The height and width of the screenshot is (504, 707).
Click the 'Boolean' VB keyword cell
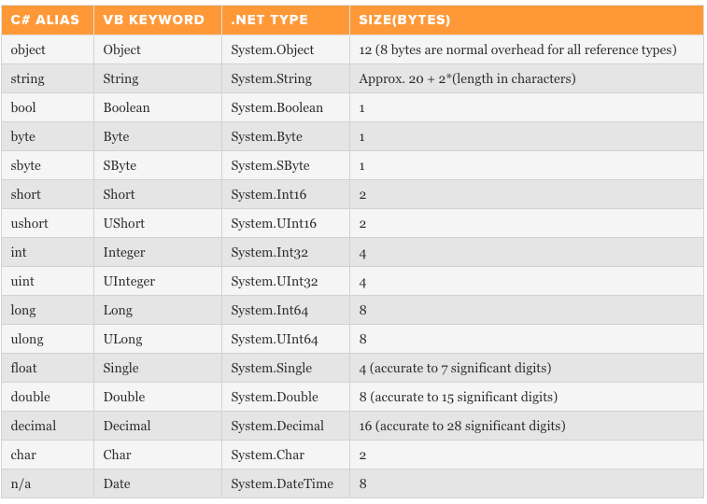pos(127,107)
